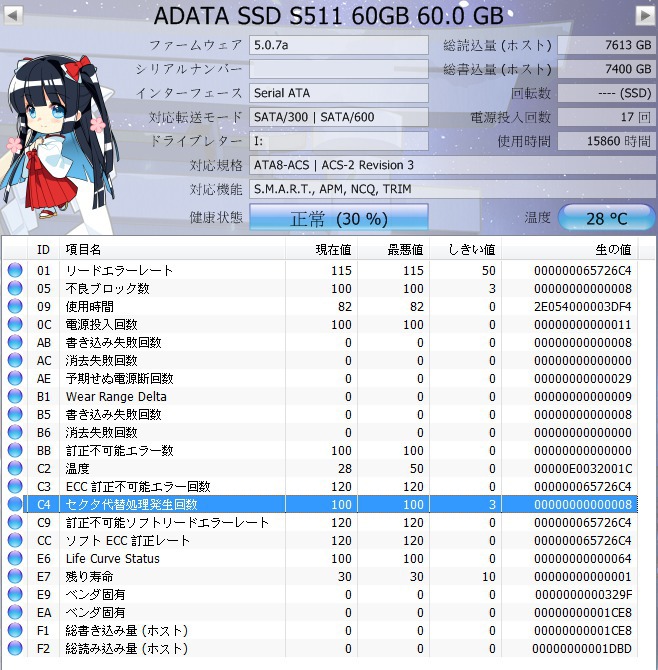Screen dimensions: 658x670
Task: Click the 最悪値 column header
Action: pyautogui.click(x=394, y=250)
